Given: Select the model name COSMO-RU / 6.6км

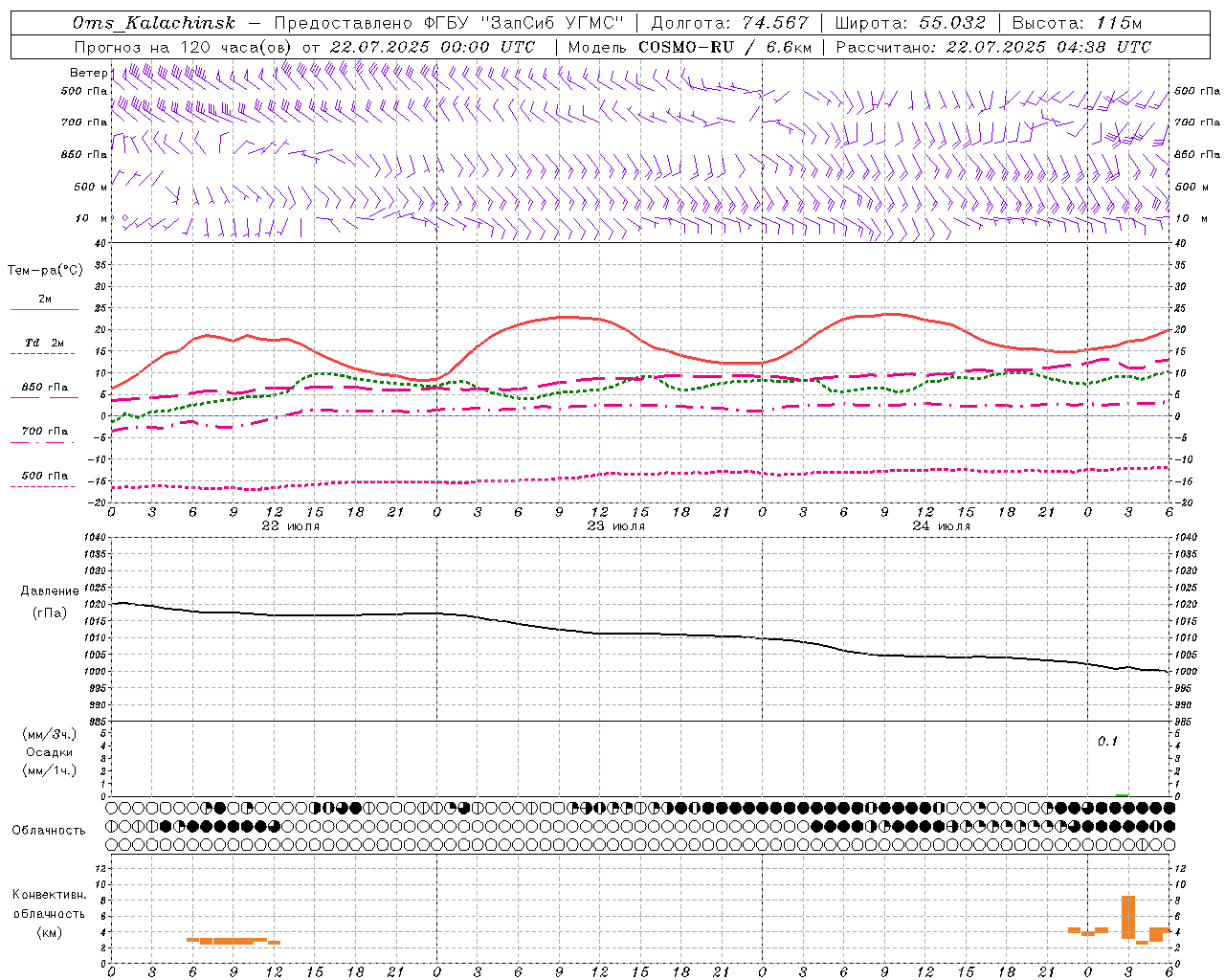Looking at the screenshot, I should pyautogui.click(x=725, y=47).
